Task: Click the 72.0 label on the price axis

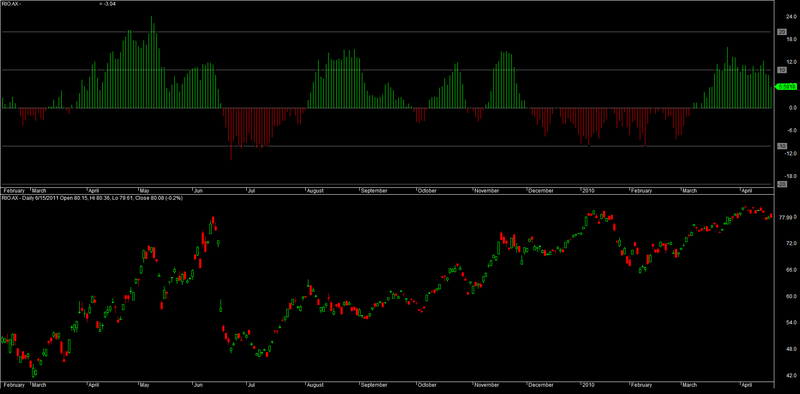Action: [792, 243]
